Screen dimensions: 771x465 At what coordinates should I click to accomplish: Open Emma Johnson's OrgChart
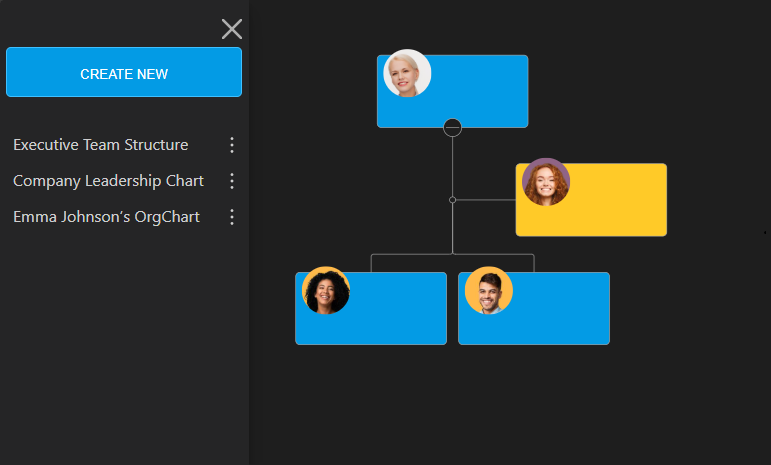pos(106,217)
